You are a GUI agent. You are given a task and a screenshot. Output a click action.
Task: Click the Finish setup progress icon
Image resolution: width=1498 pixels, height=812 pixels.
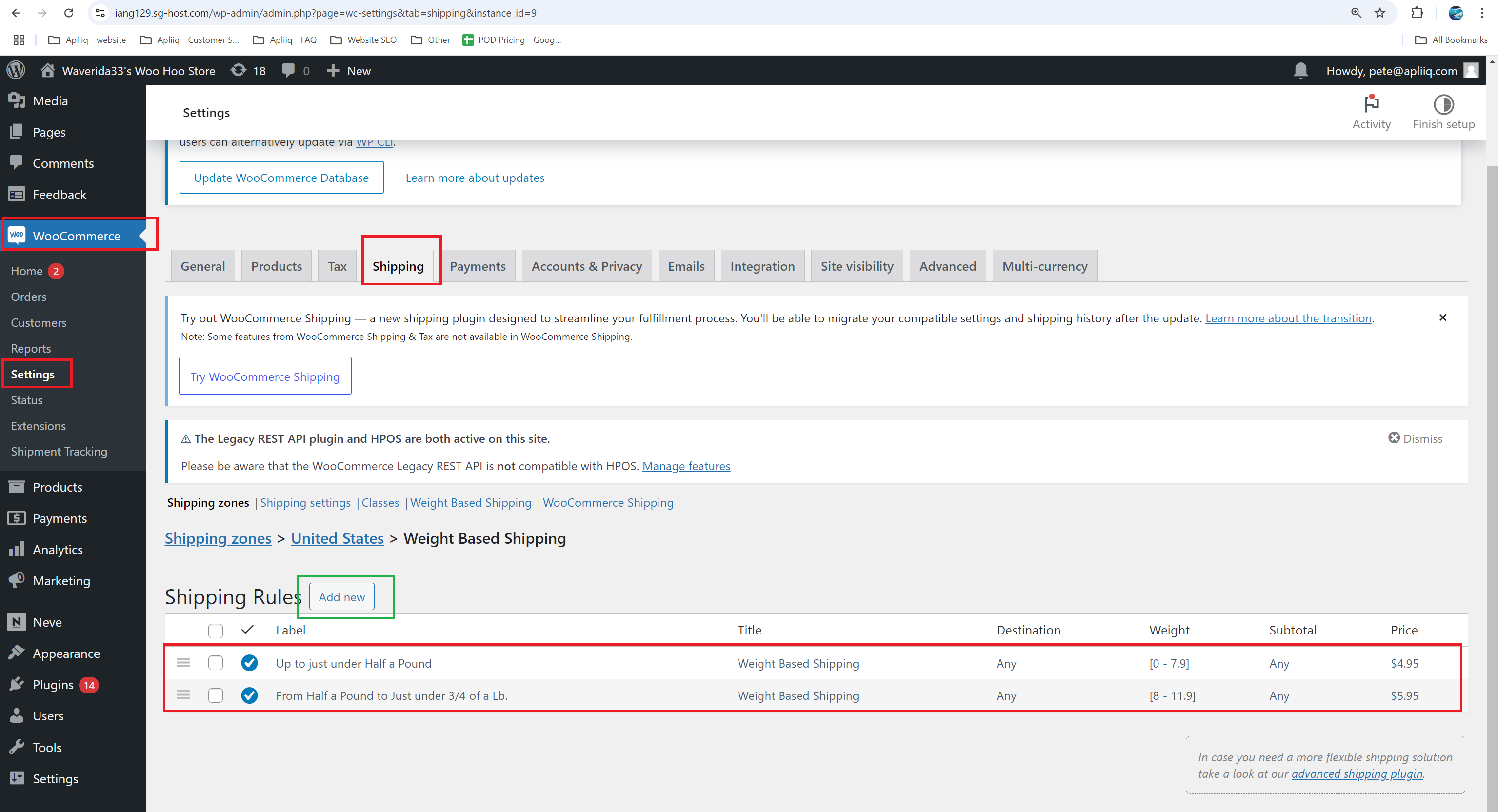tap(1443, 104)
